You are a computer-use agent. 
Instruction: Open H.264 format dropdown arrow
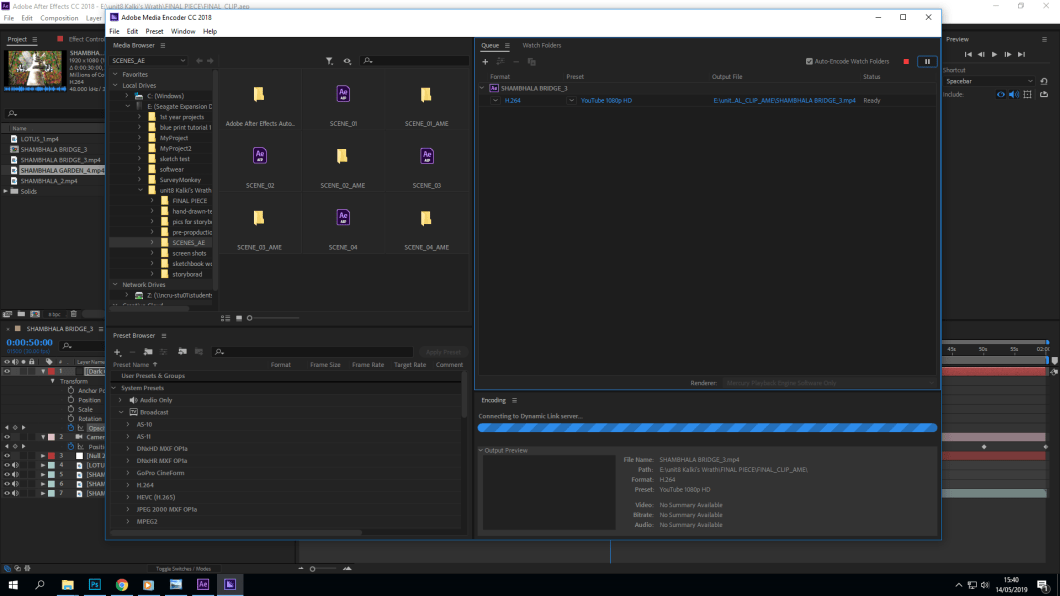pyautogui.click(x=496, y=101)
